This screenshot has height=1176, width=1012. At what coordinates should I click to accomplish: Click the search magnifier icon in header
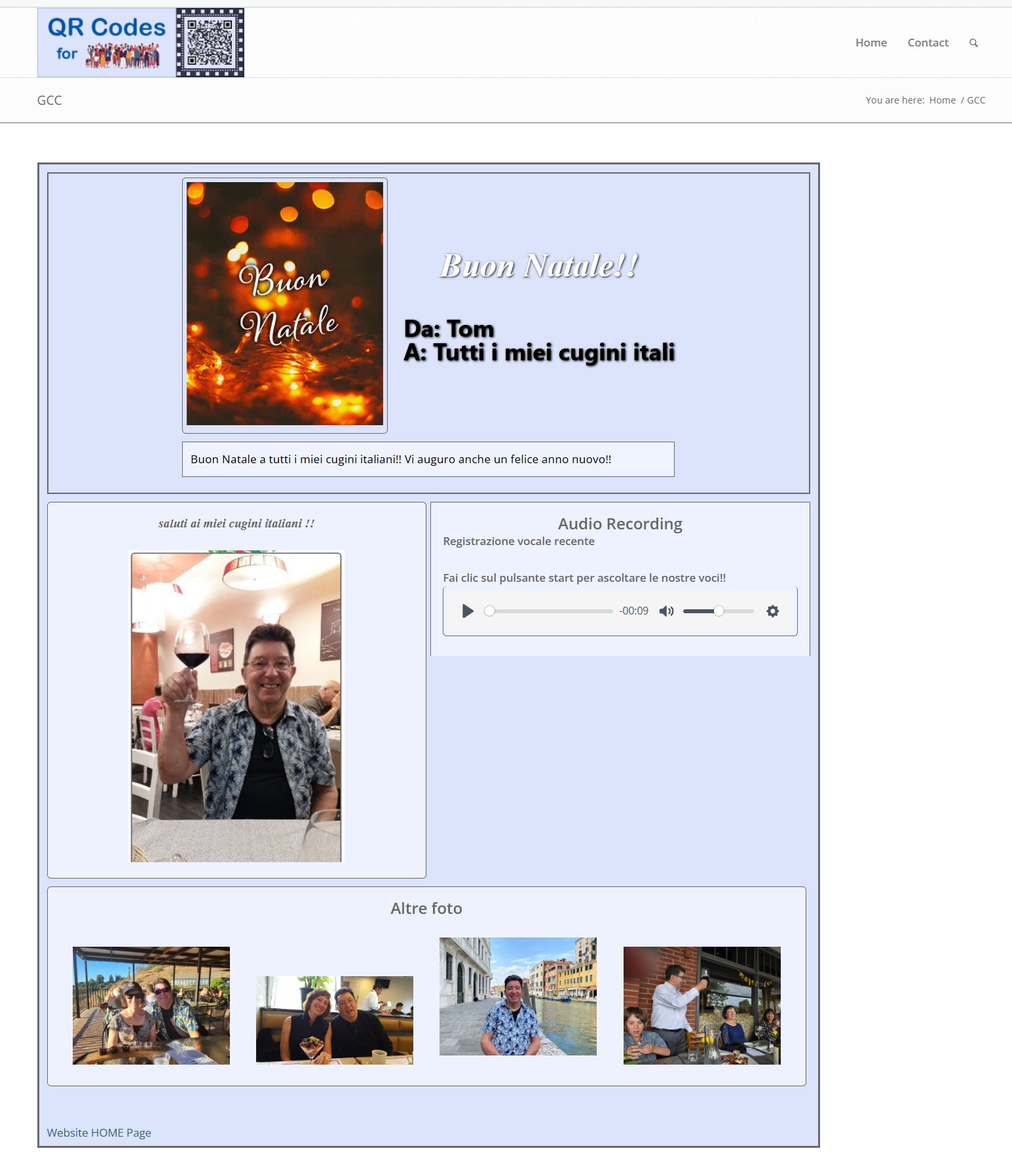coord(973,43)
